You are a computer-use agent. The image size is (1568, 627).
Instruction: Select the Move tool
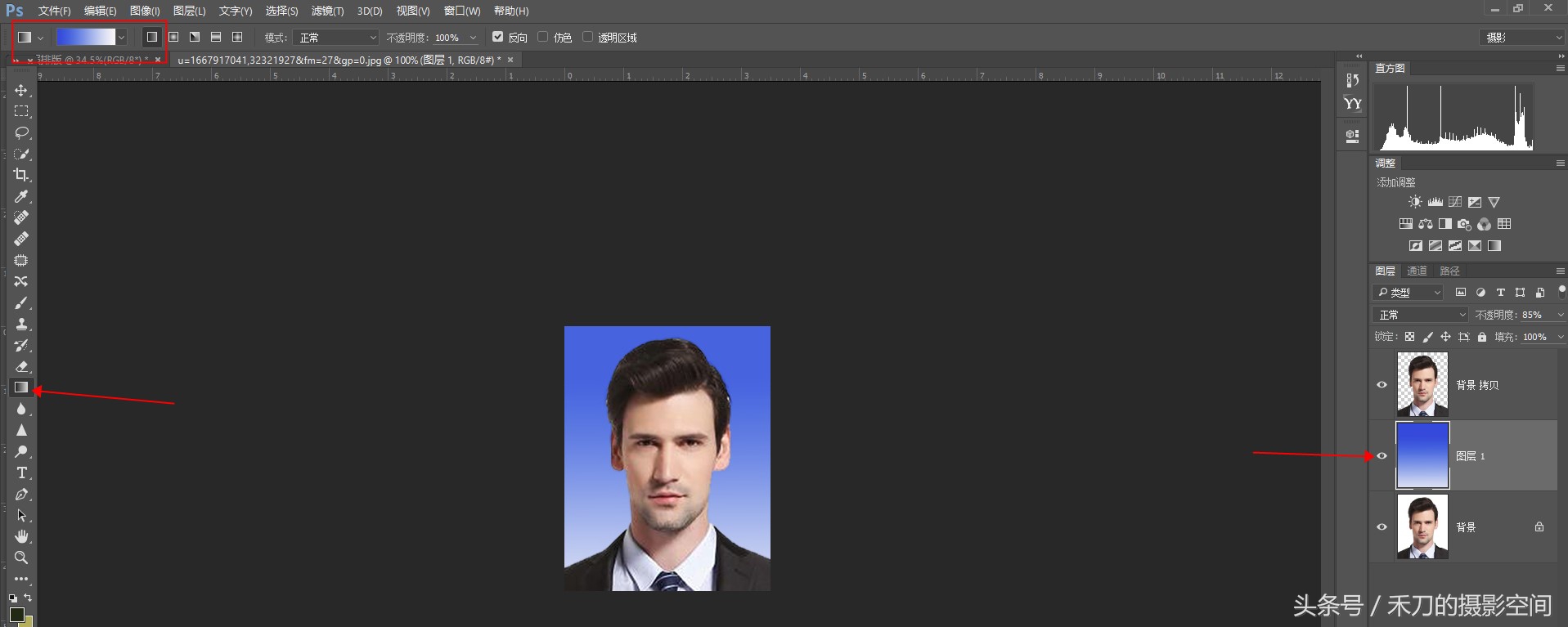pos(21,90)
